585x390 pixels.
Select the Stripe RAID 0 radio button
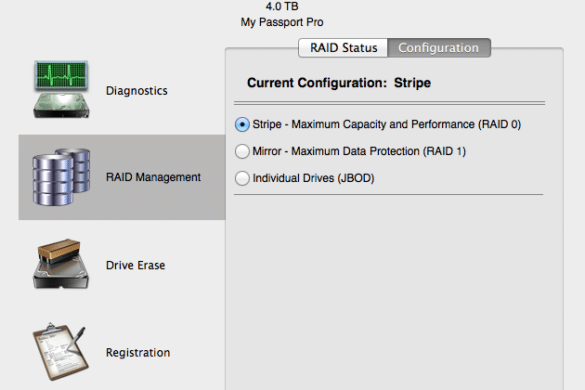[x=242, y=124]
